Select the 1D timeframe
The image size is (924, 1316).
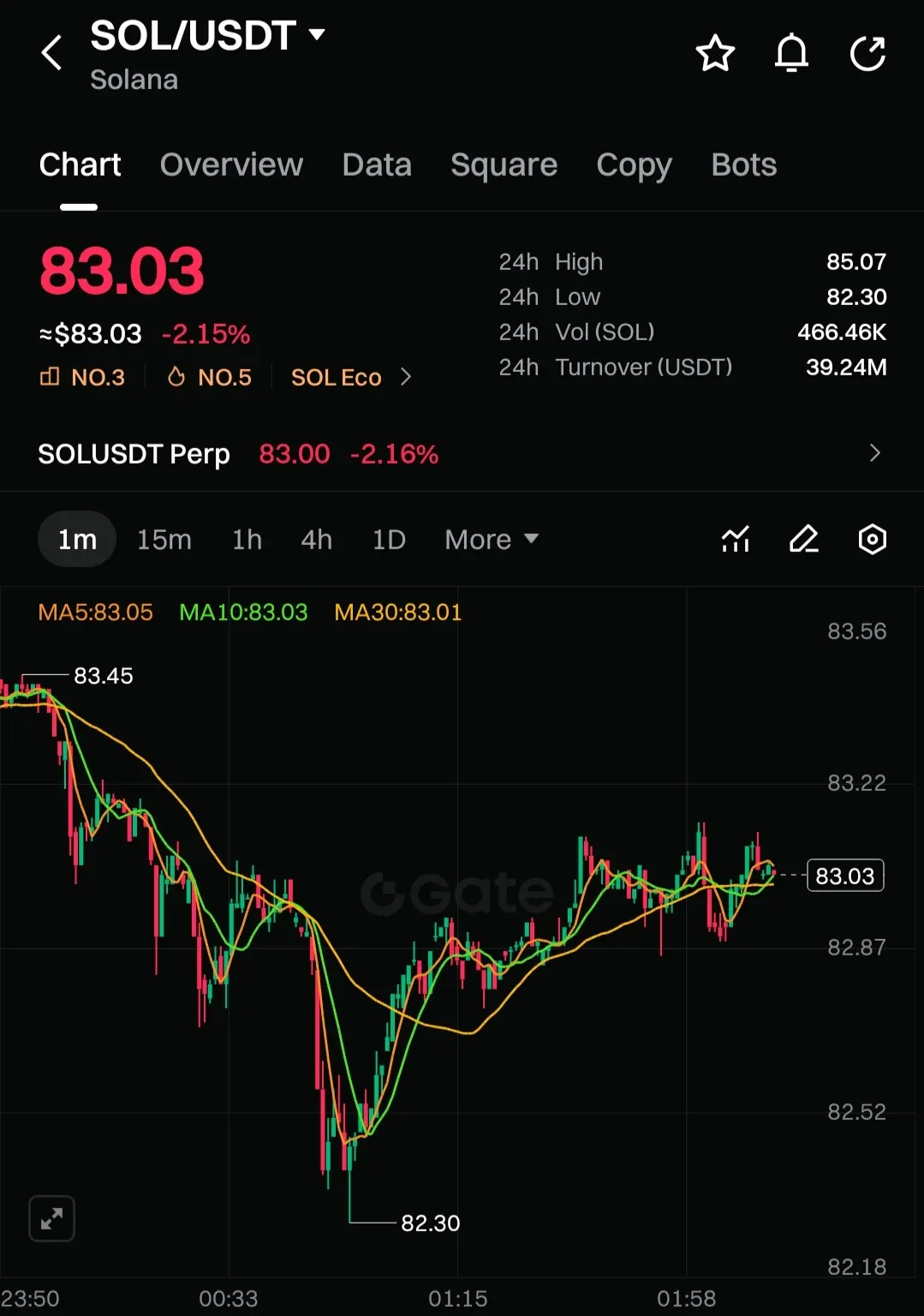[389, 540]
